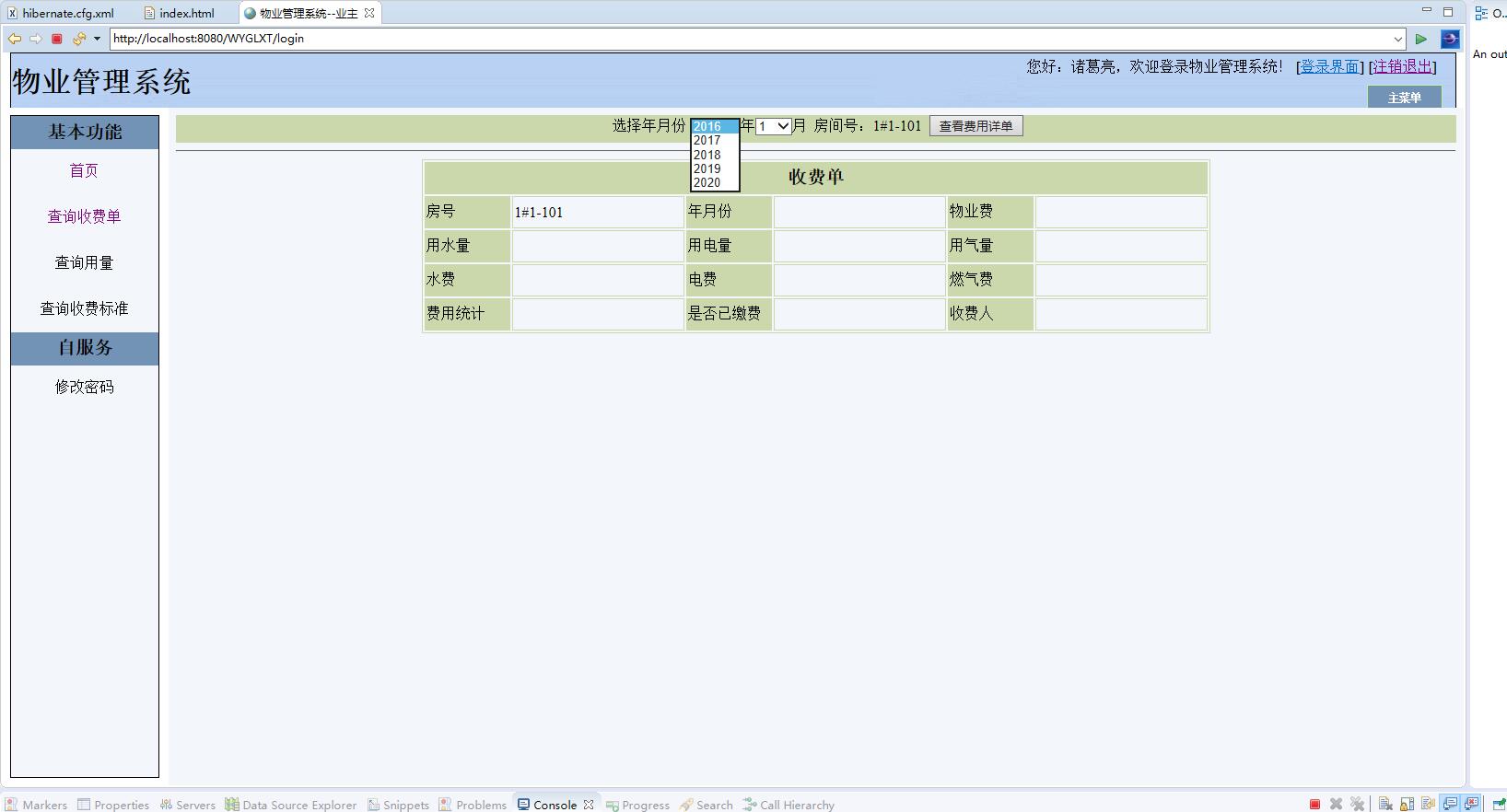This screenshot has width=1507, height=812.
Task: Open the Snippets view tab
Action: (x=399, y=805)
